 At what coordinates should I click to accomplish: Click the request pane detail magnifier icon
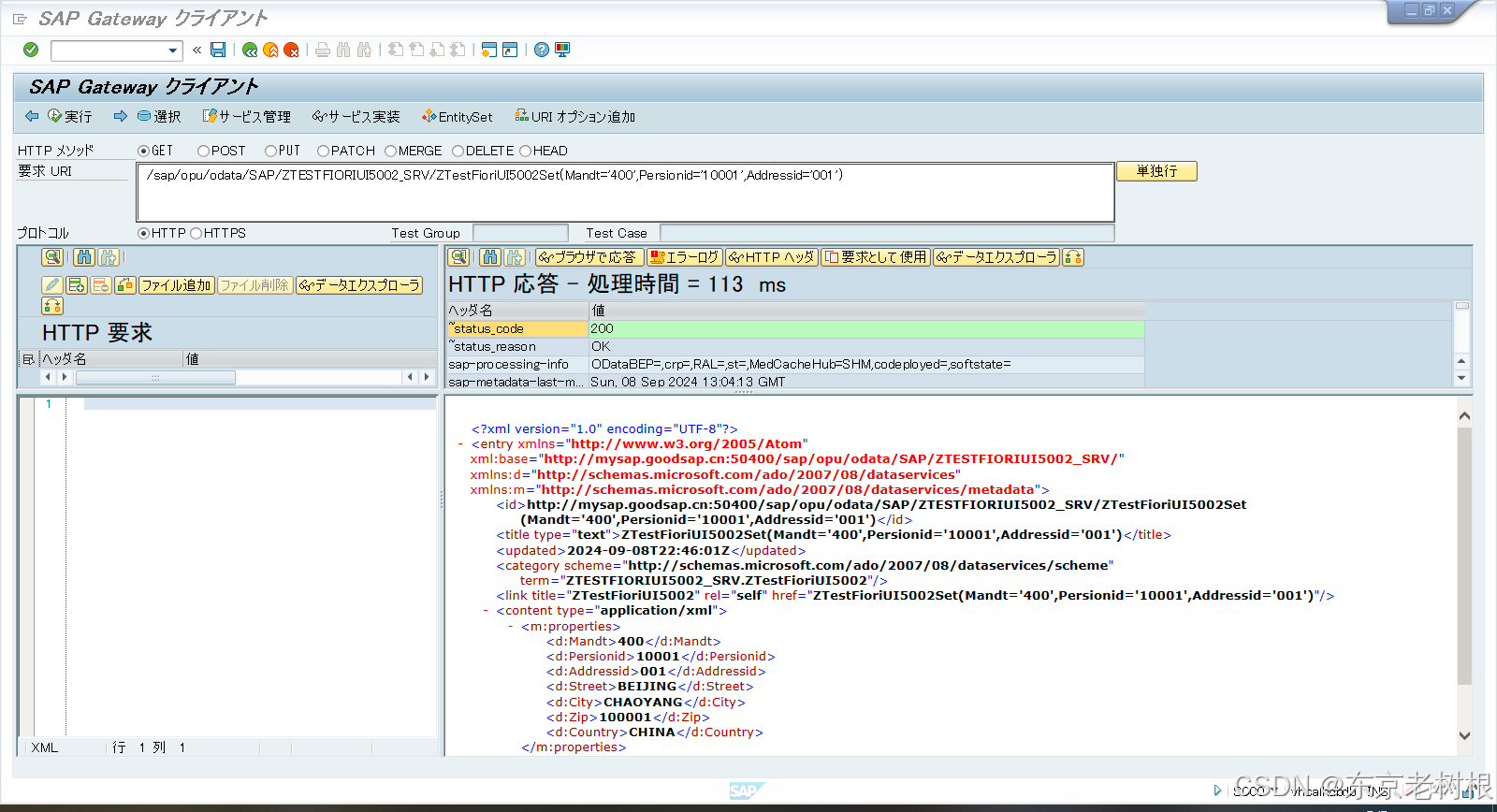(52, 256)
